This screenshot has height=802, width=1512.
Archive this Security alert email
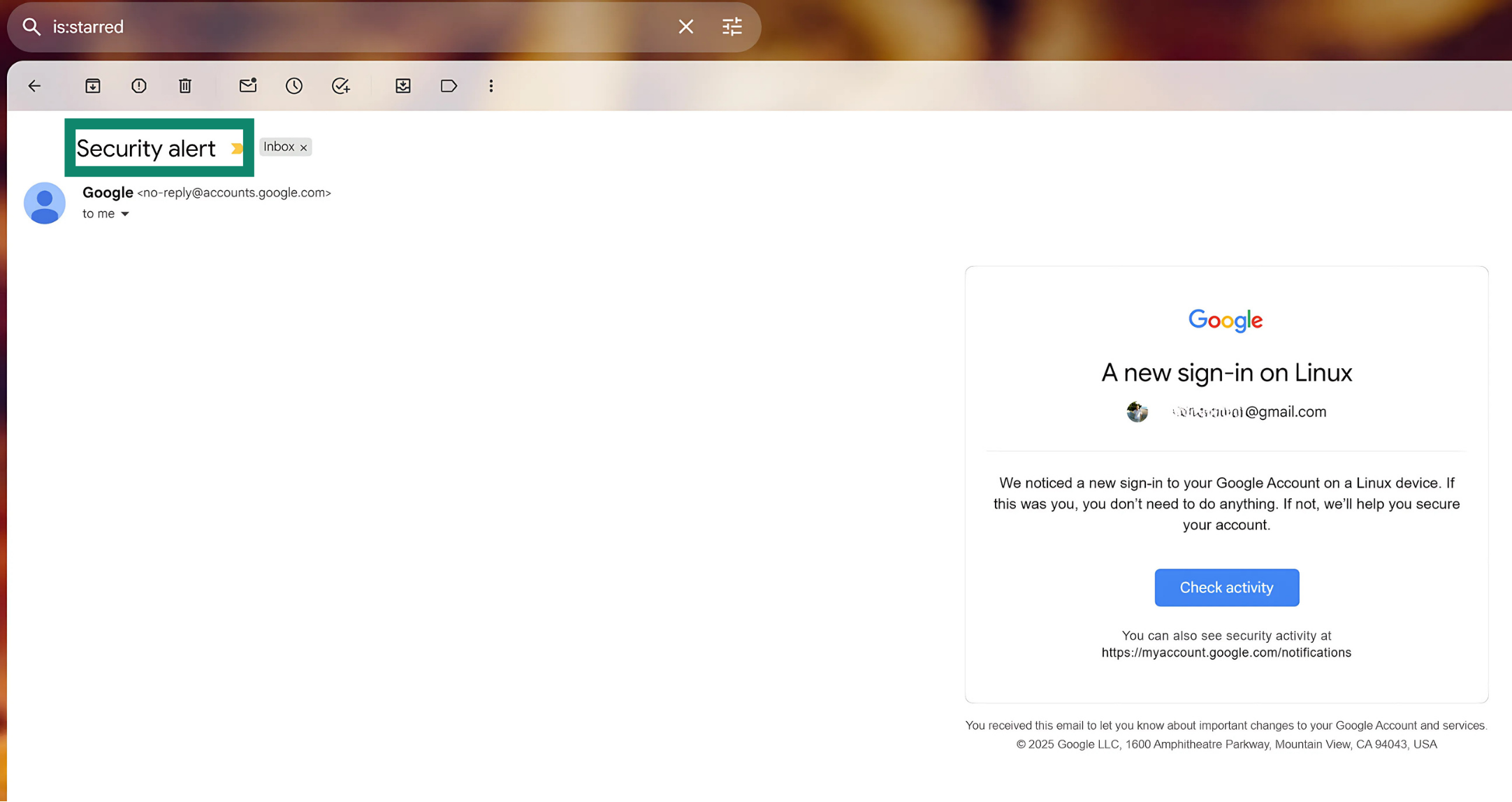93,86
